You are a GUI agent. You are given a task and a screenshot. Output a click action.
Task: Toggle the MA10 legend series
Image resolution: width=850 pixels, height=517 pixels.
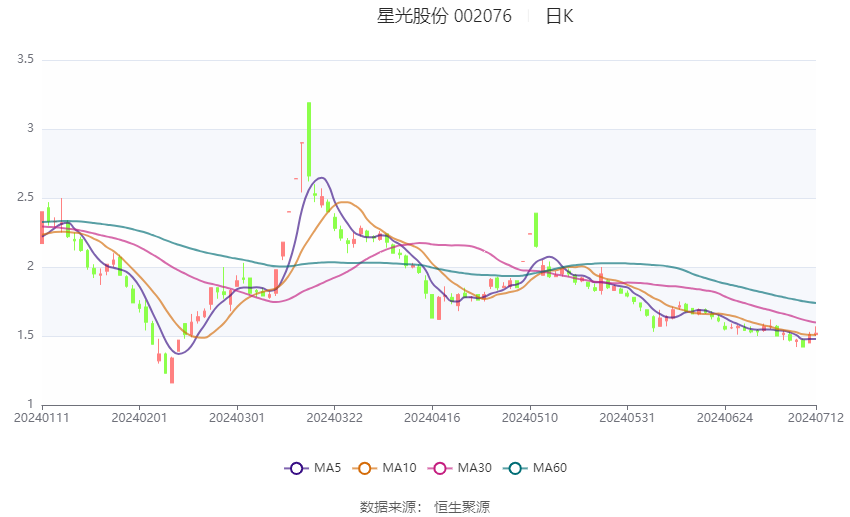pyautogui.click(x=384, y=468)
